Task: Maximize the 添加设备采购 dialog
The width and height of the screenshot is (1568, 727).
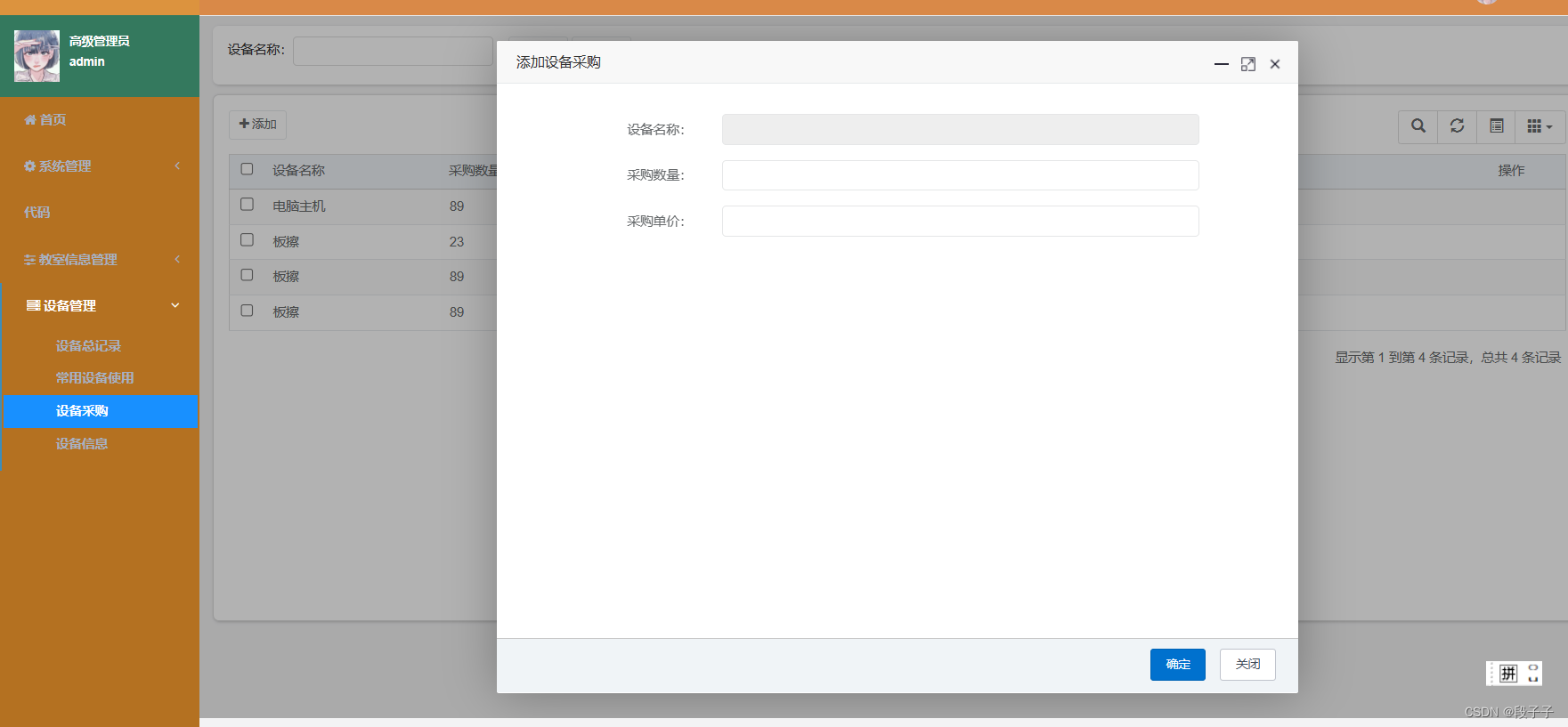Action: [1248, 64]
